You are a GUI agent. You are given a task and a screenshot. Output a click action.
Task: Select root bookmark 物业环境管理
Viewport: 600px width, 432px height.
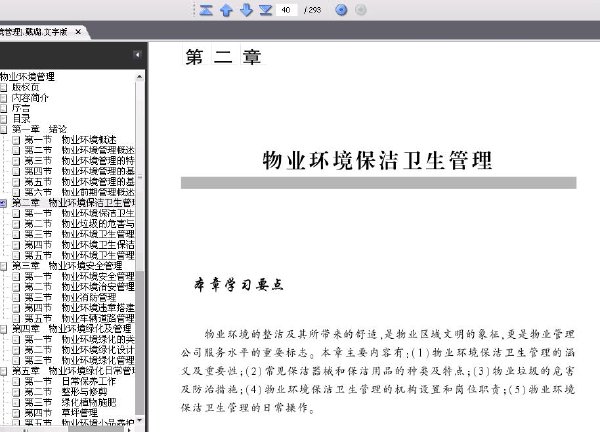(27, 77)
